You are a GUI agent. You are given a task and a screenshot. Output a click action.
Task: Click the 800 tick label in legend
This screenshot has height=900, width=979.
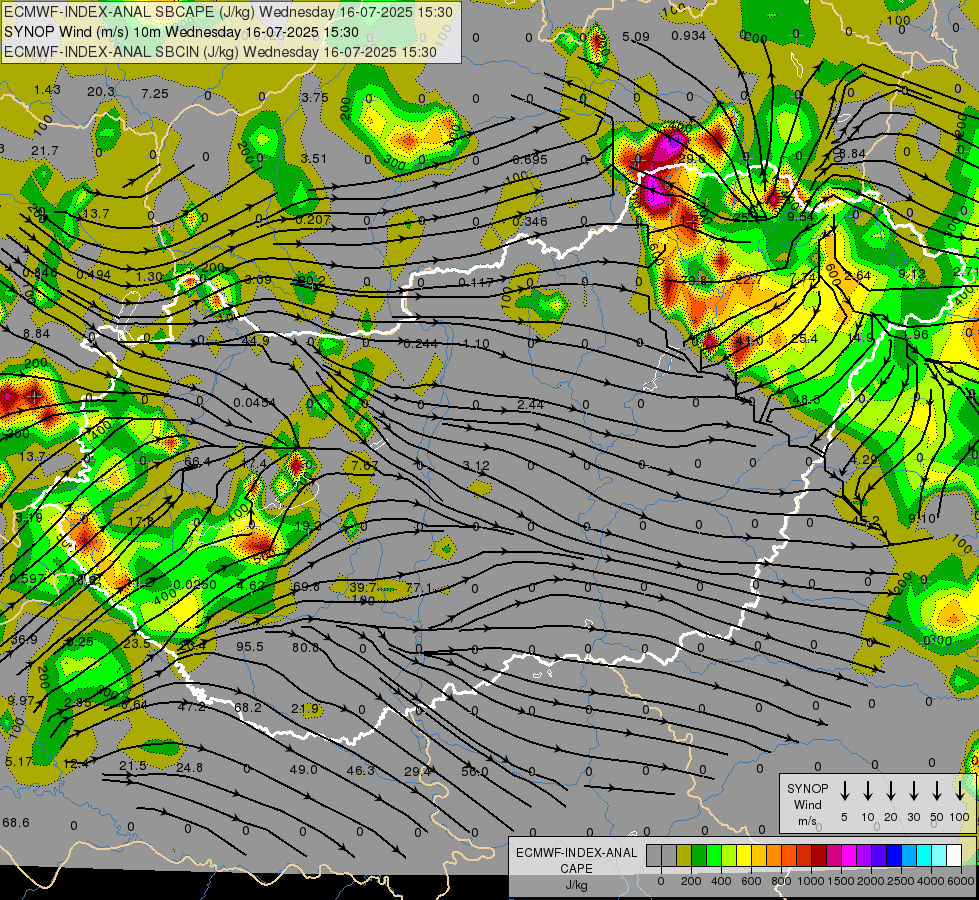pyautogui.click(x=781, y=881)
